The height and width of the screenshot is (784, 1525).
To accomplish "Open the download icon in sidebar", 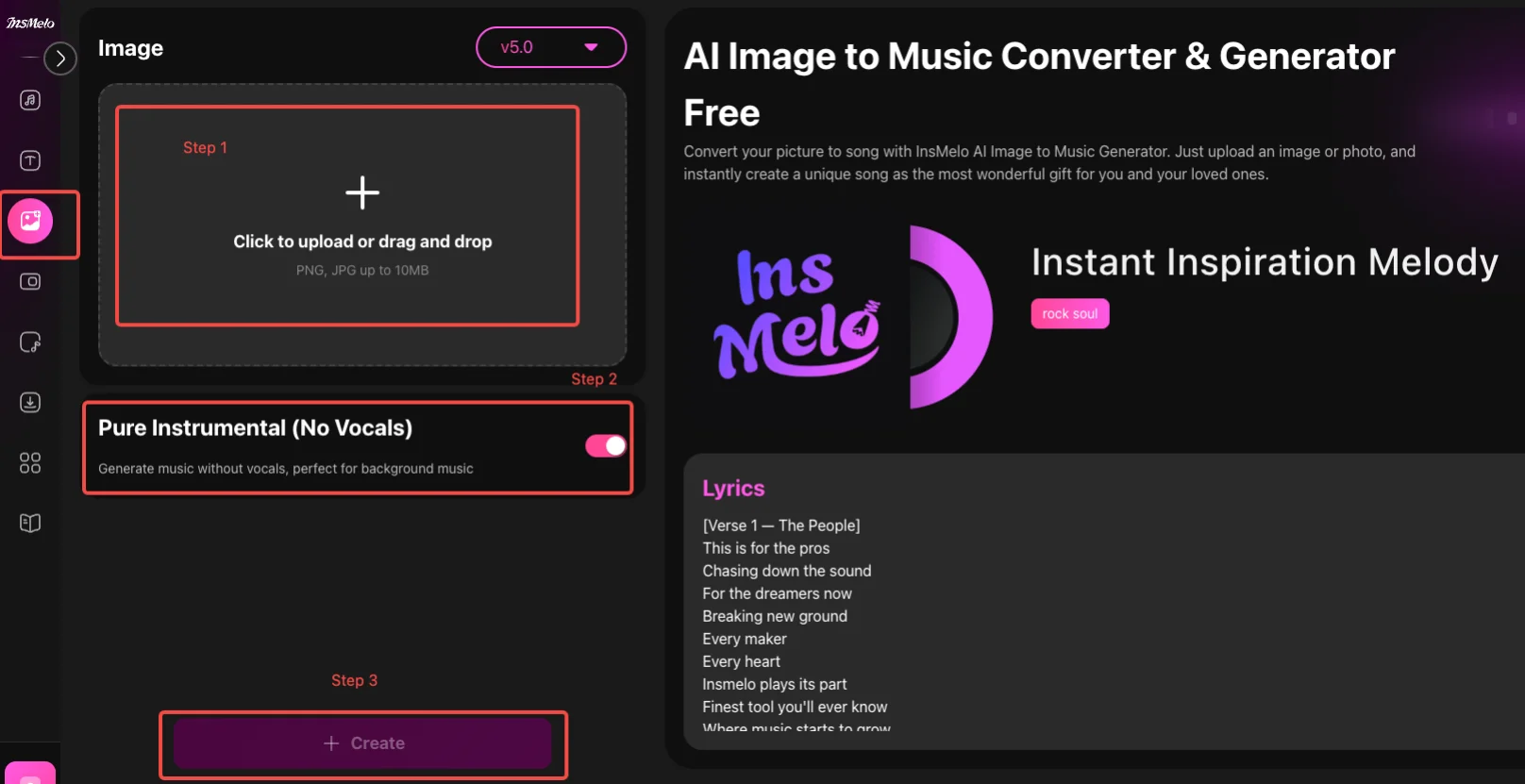I will 30,403.
